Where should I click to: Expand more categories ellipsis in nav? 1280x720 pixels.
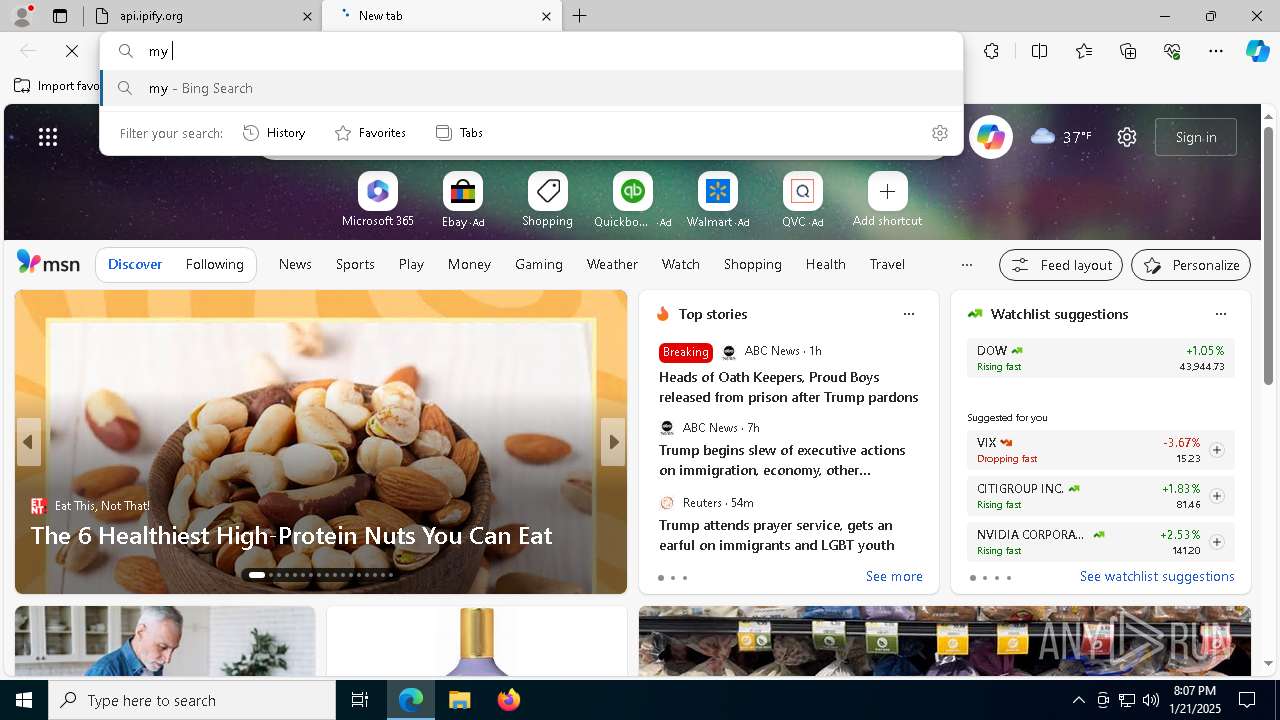tap(966, 265)
